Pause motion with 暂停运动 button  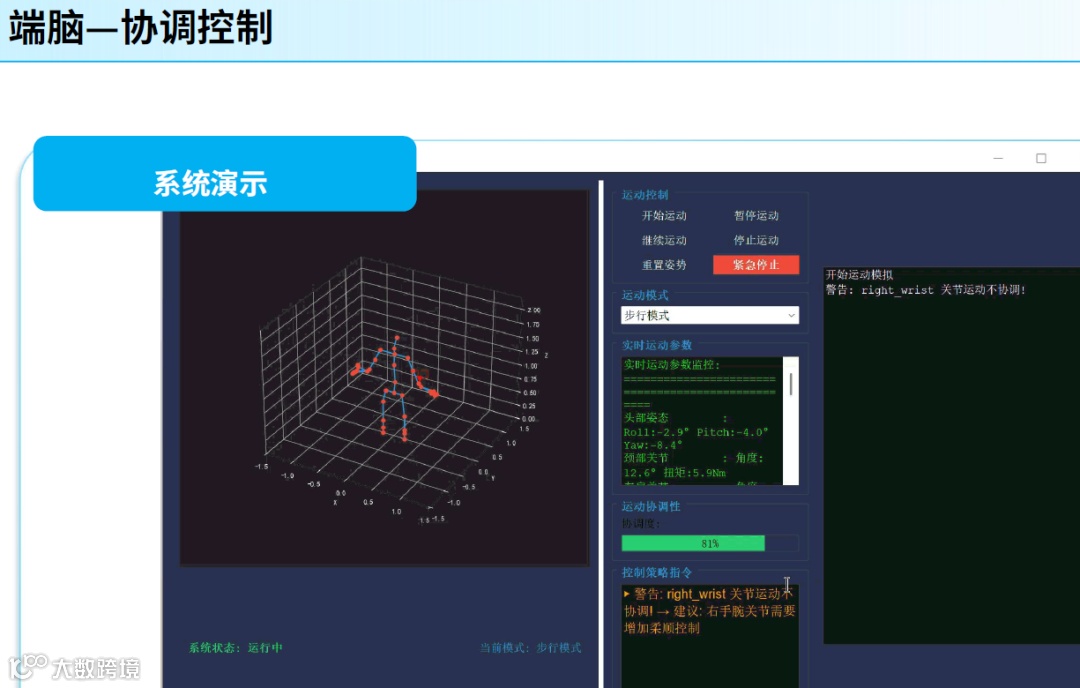tap(756, 216)
